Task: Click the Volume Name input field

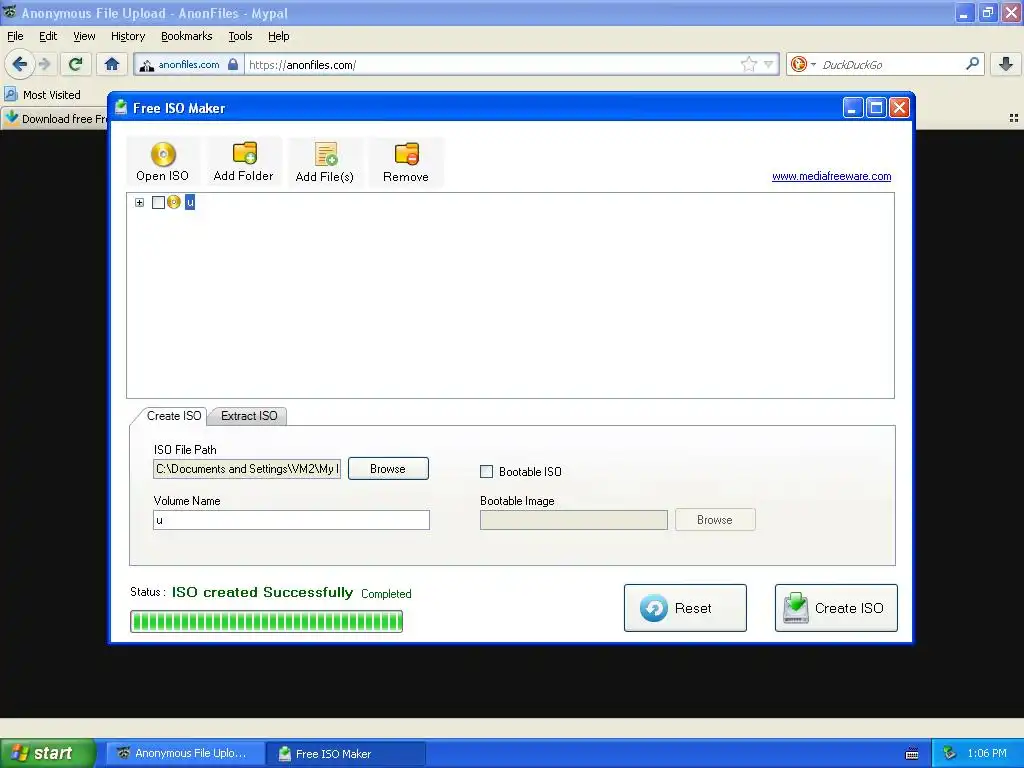Action: [291, 520]
